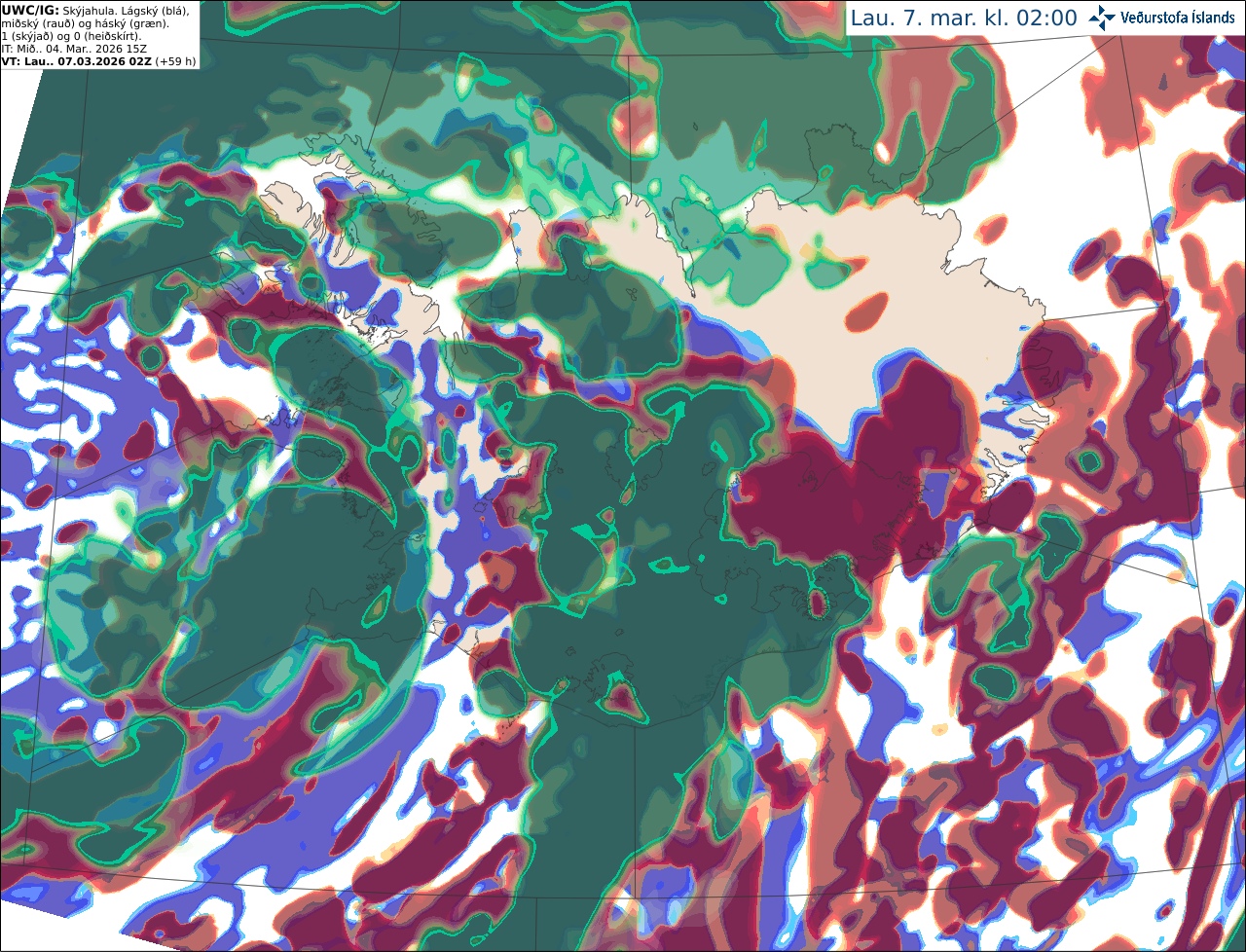Screen dimensions: 1246x952
Task: Click the 'VT: Lau.. 07.03.2026 02Z' valid-time text
Action: (x=76, y=61)
